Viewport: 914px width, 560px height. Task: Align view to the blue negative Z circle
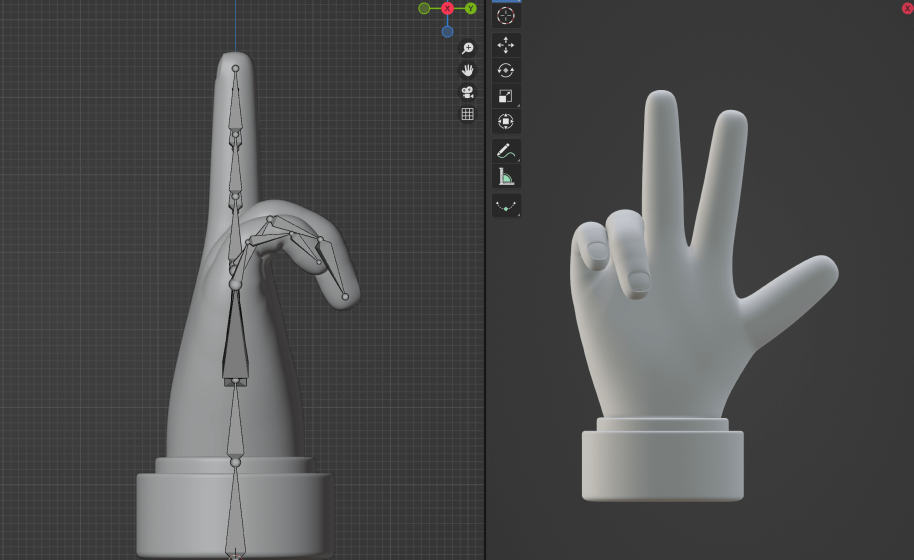[x=447, y=32]
